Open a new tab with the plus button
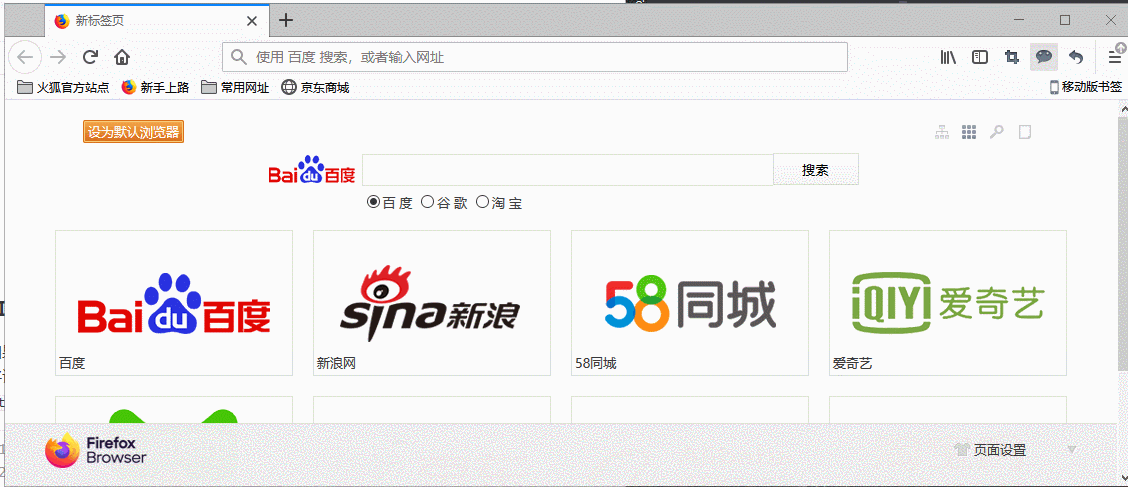 (286, 20)
